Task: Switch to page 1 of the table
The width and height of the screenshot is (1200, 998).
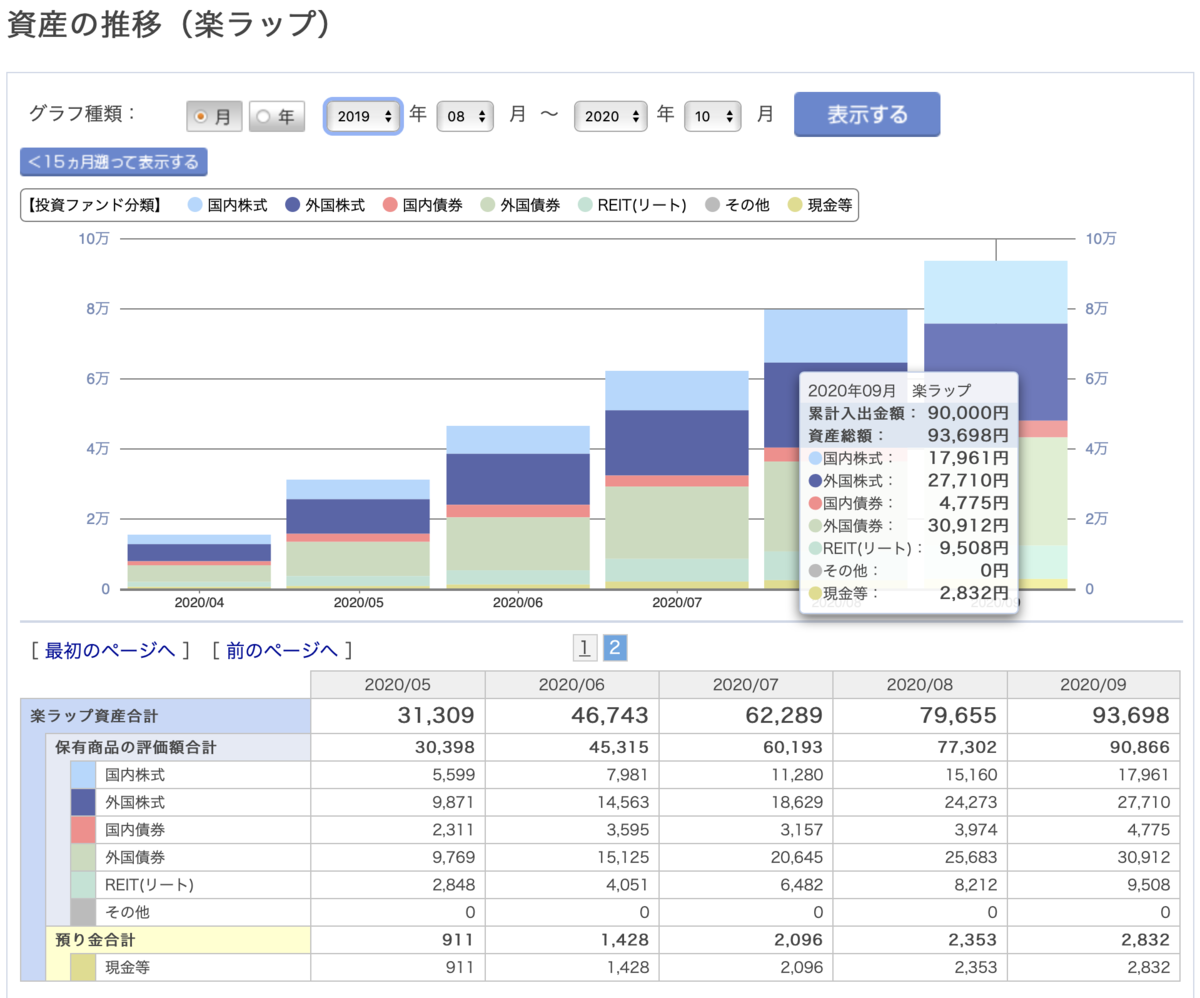Action: 585,649
